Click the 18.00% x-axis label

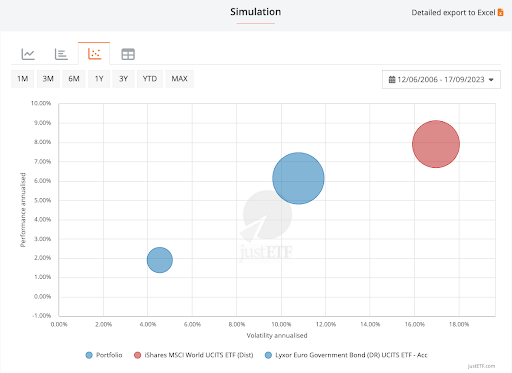coord(459,324)
